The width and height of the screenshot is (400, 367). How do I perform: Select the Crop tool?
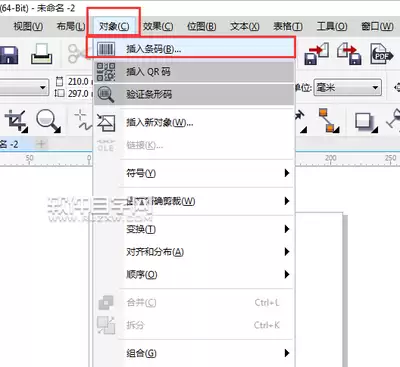coord(16,121)
